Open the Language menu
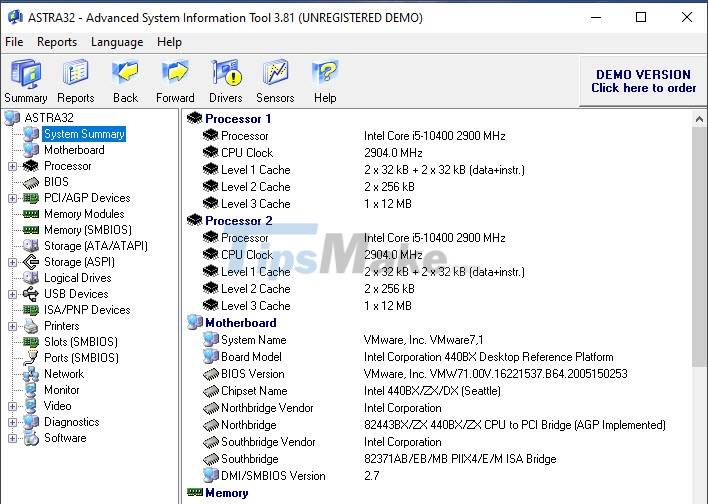Screen dimensions: 708x504 117,42
